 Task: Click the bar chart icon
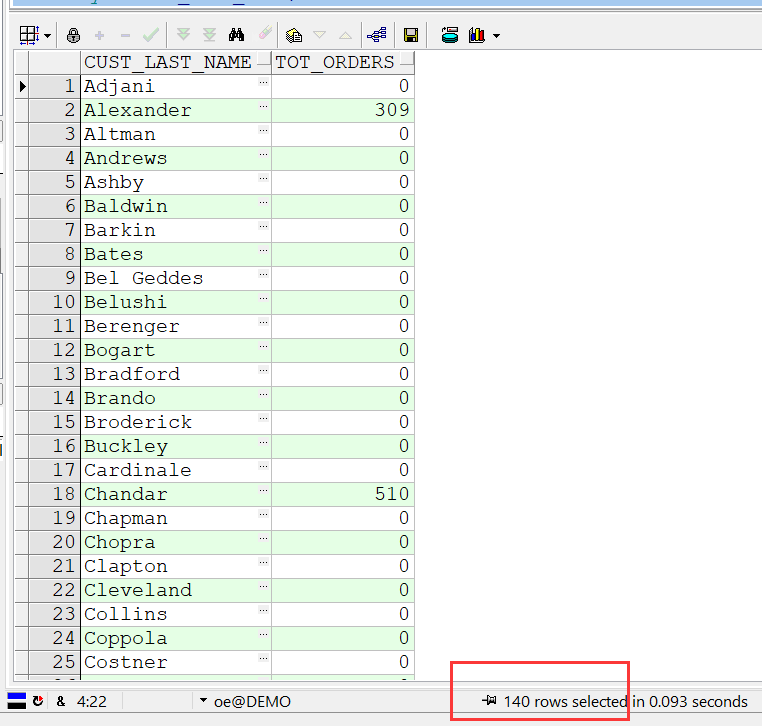pos(477,35)
